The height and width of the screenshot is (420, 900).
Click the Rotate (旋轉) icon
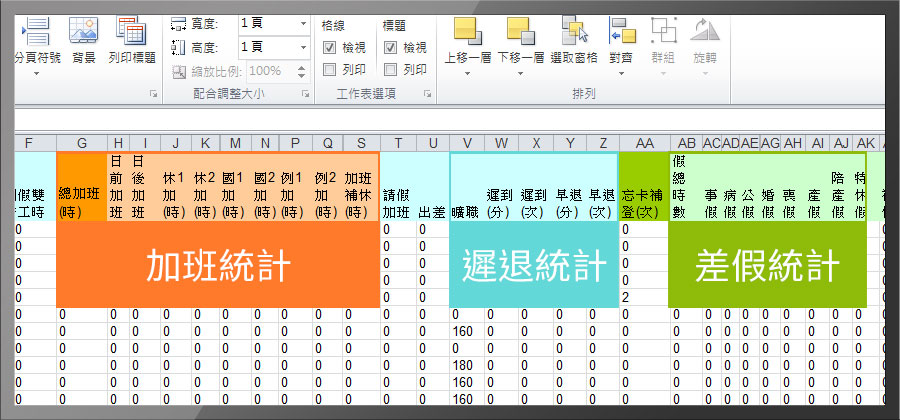(705, 34)
